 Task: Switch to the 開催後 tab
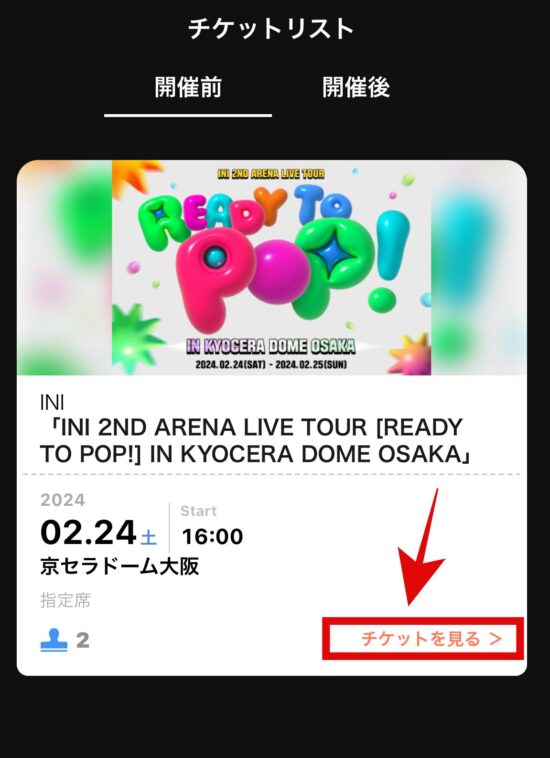coord(356,87)
